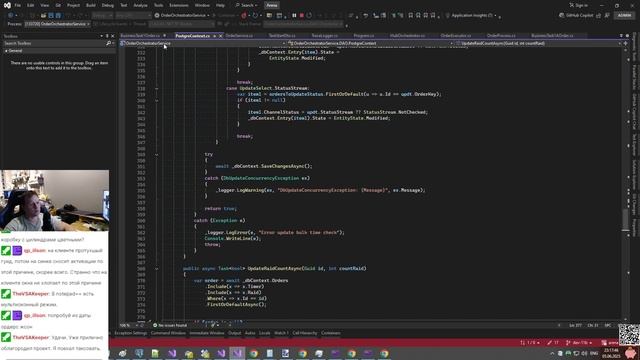Open the OrderOrchestratorService project navigation dropdown

[203, 43]
